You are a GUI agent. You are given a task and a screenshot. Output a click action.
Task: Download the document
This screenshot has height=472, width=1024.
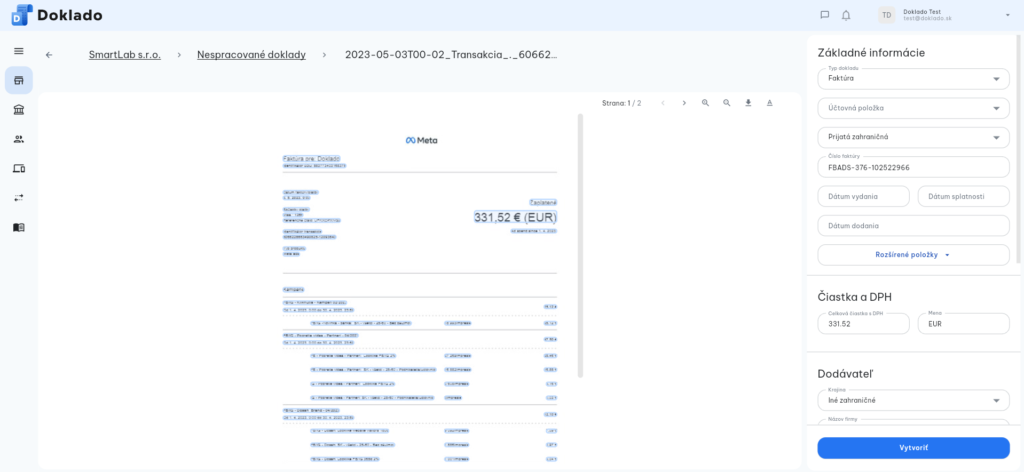click(748, 103)
